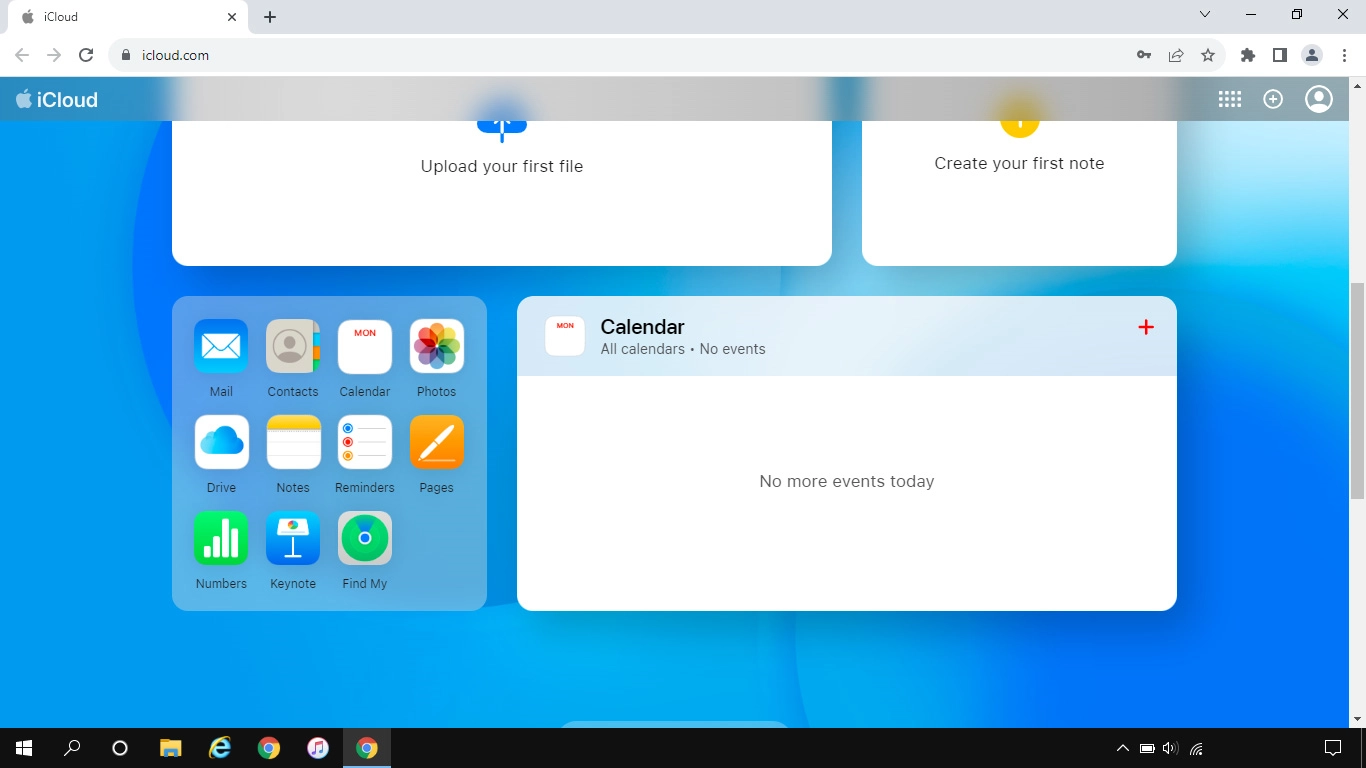
Task: Open the Pages app icon
Action: click(437, 442)
